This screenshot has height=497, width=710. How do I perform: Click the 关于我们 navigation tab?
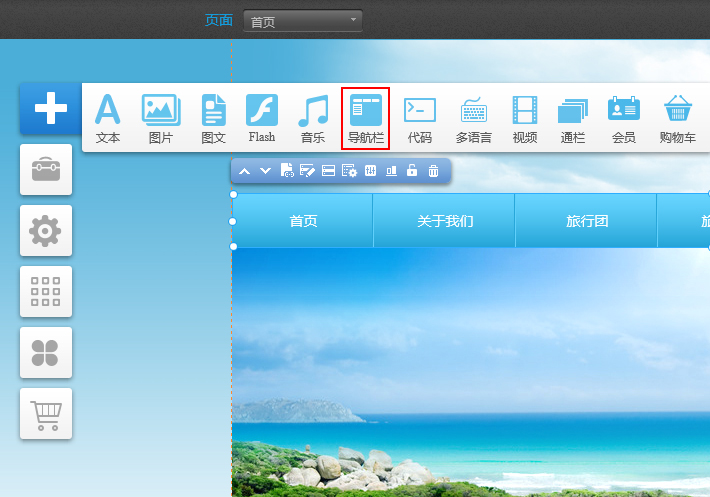pos(445,221)
